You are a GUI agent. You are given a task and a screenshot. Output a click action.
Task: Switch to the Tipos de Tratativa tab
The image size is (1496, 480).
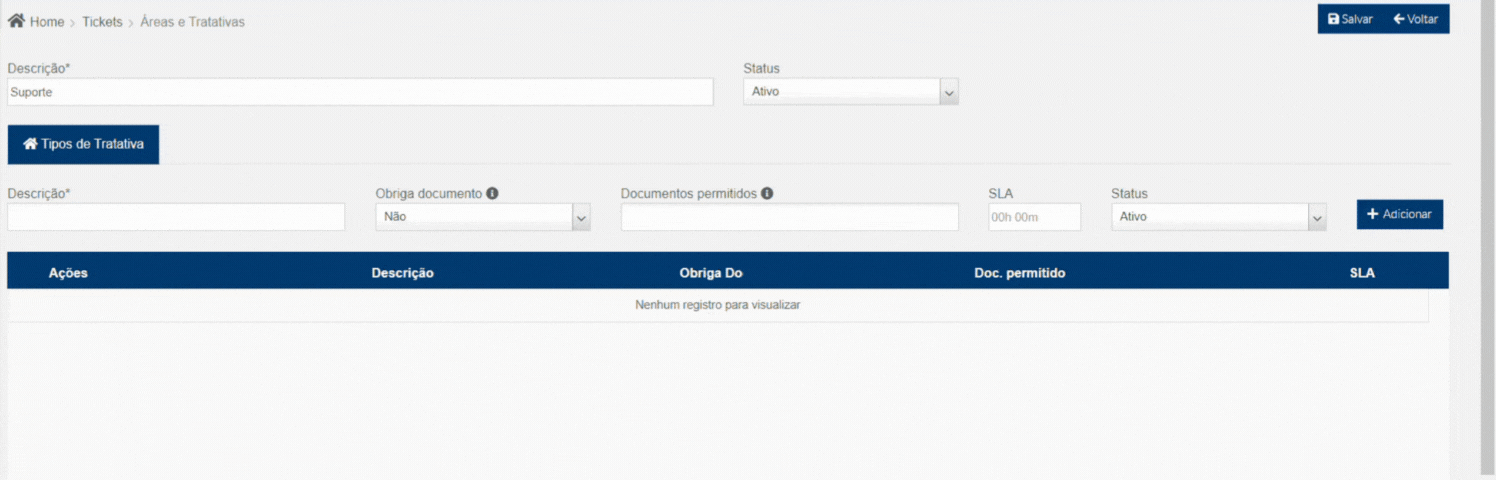coord(83,144)
